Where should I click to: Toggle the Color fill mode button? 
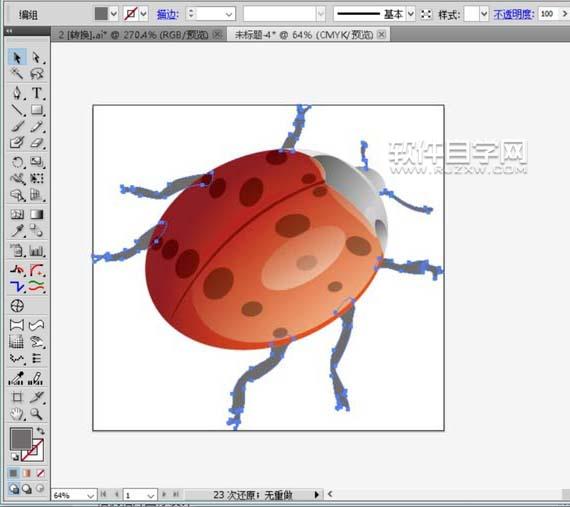point(13,473)
